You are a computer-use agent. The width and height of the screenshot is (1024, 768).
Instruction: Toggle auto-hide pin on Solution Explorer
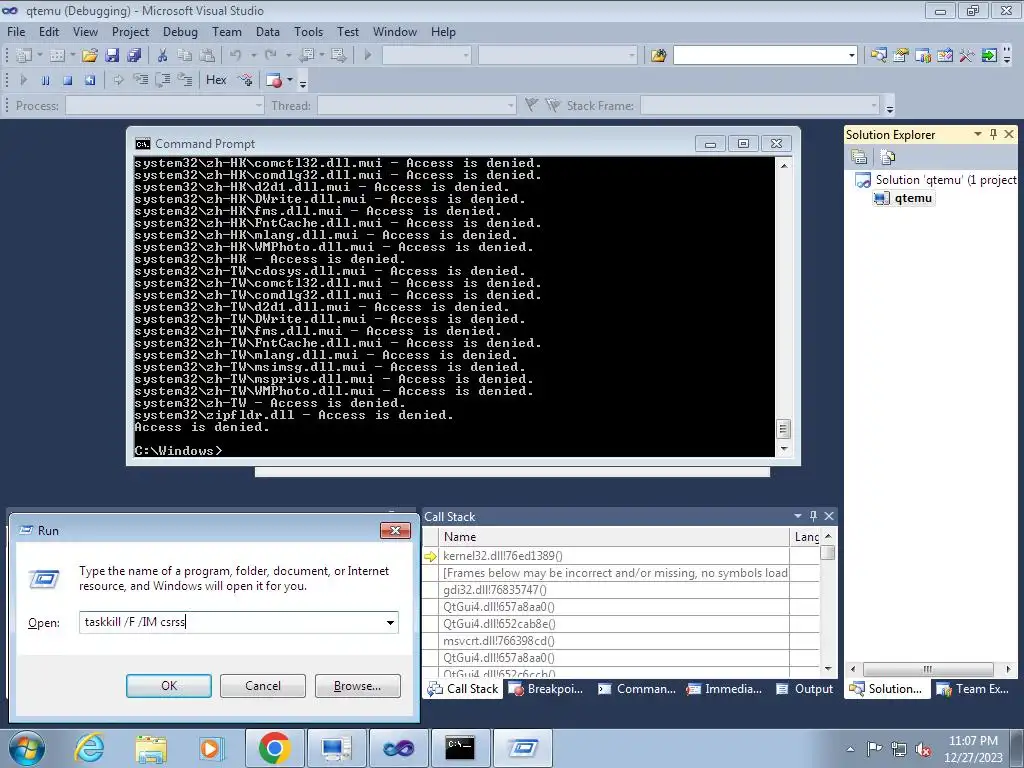point(993,134)
